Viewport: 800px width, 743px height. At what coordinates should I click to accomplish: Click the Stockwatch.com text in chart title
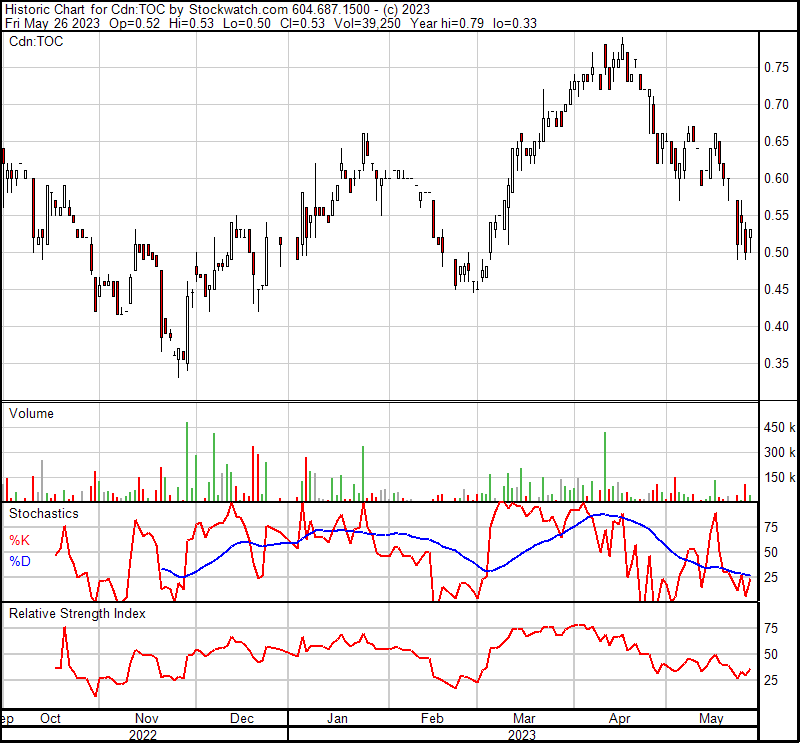(x=239, y=9)
